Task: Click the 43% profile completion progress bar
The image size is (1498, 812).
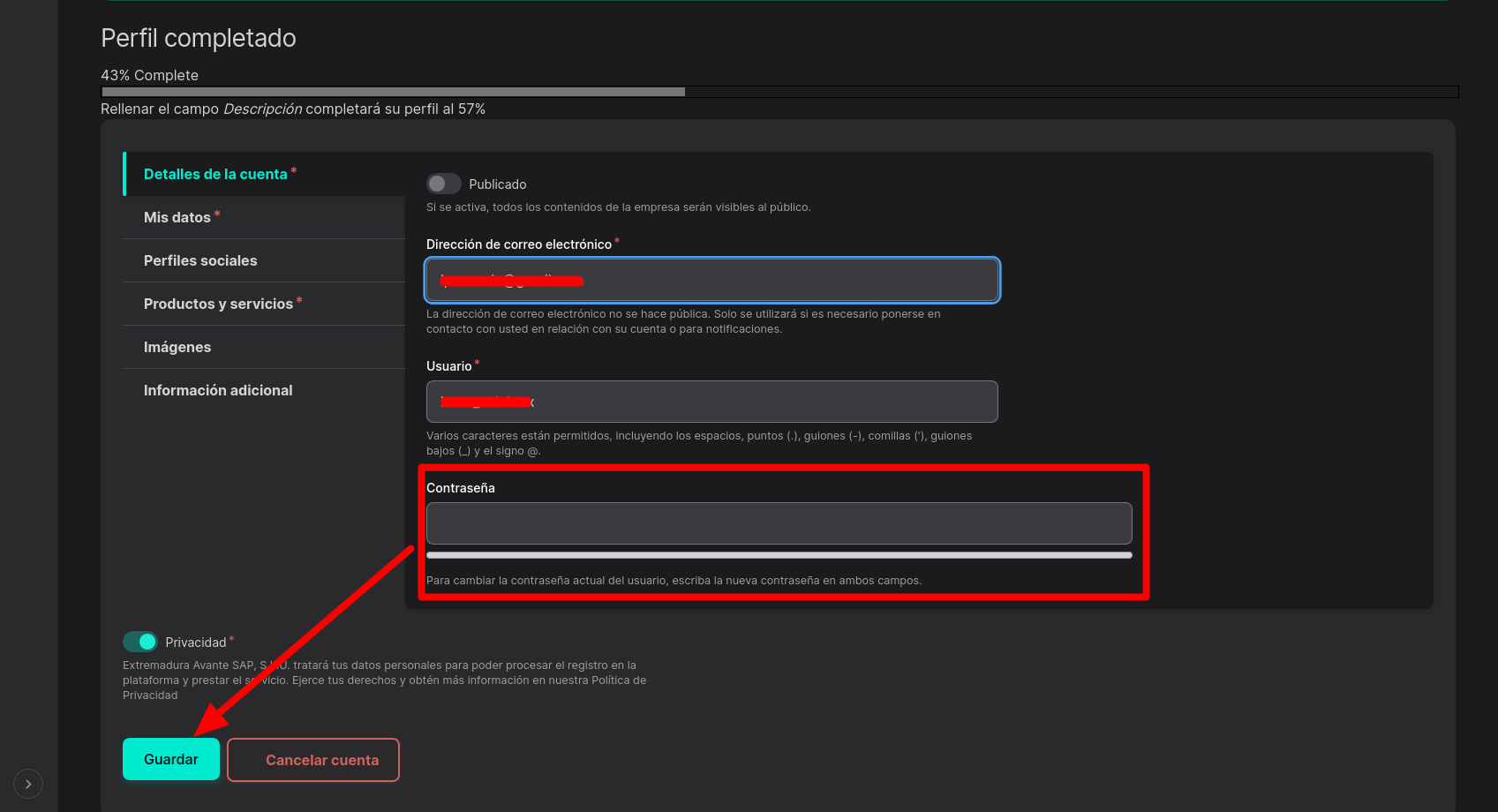Action: tap(779, 92)
